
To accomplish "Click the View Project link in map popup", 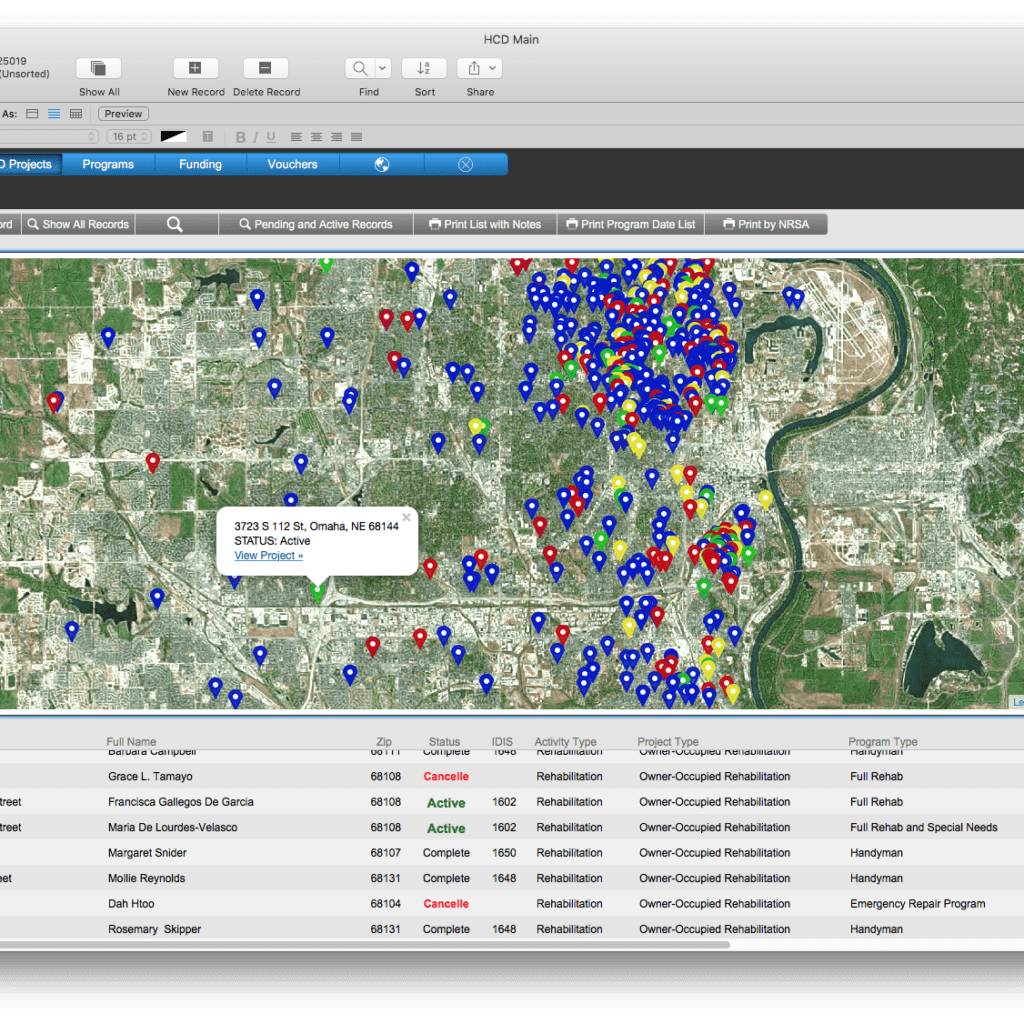I will pyautogui.click(x=267, y=555).
